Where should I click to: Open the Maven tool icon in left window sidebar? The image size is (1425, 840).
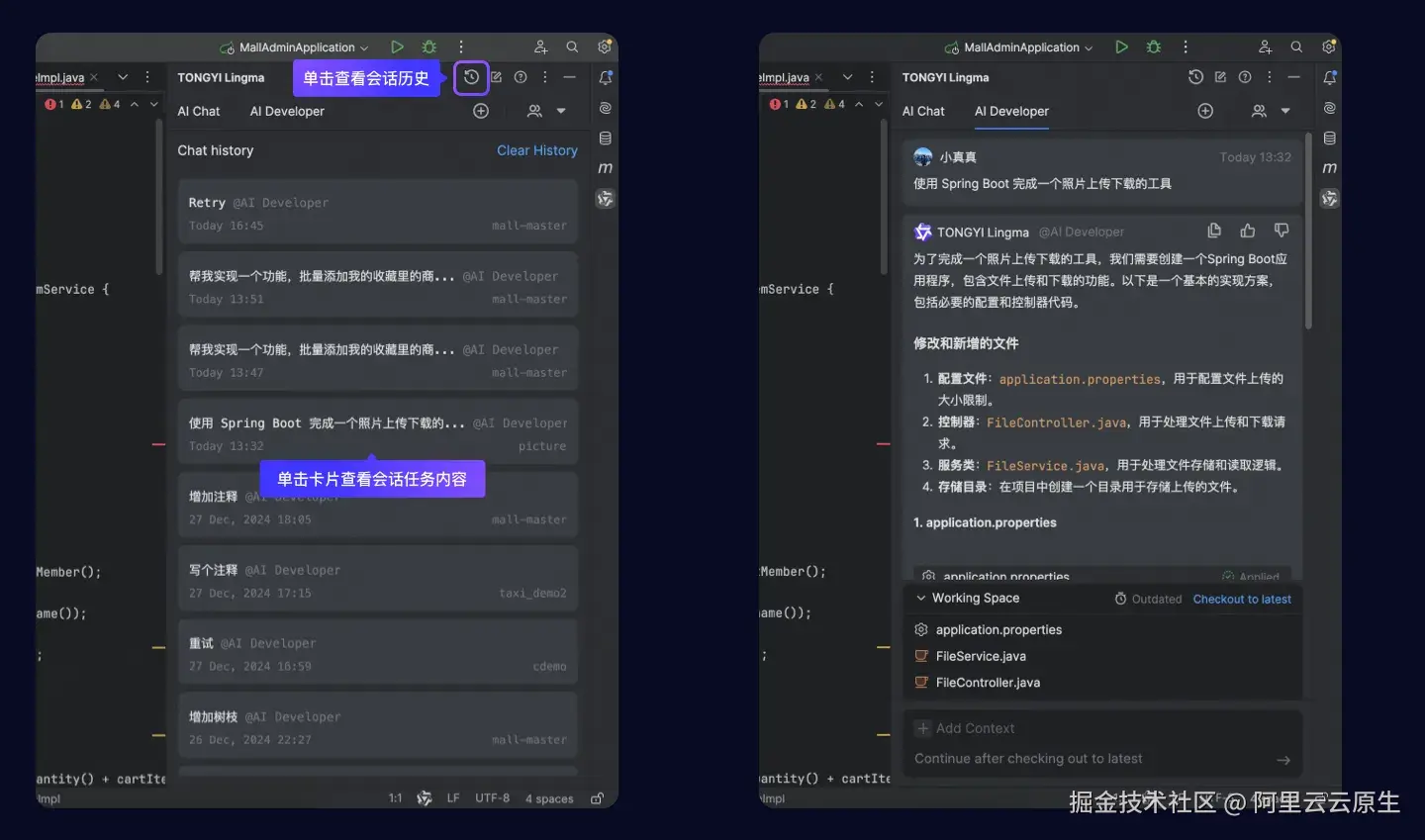606,168
